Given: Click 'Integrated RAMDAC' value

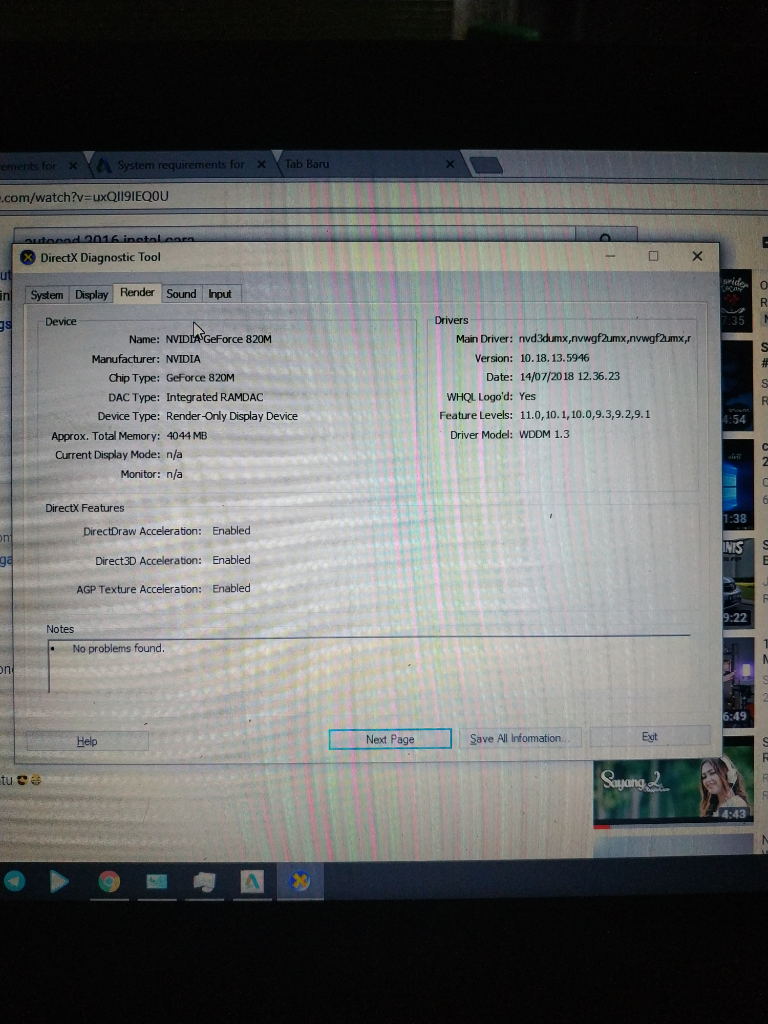Looking at the screenshot, I should point(214,397).
